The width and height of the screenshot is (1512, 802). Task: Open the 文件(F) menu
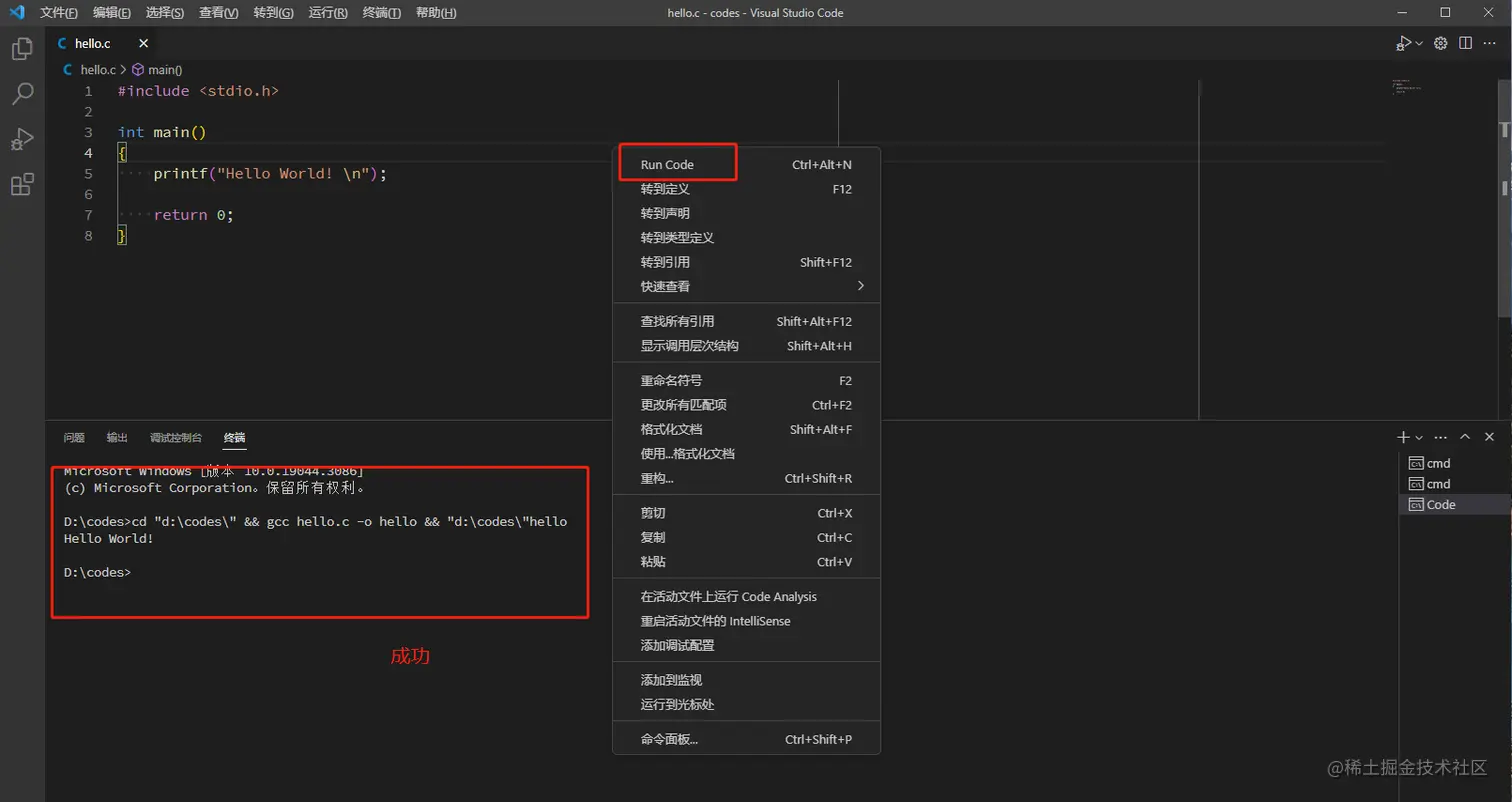59,13
